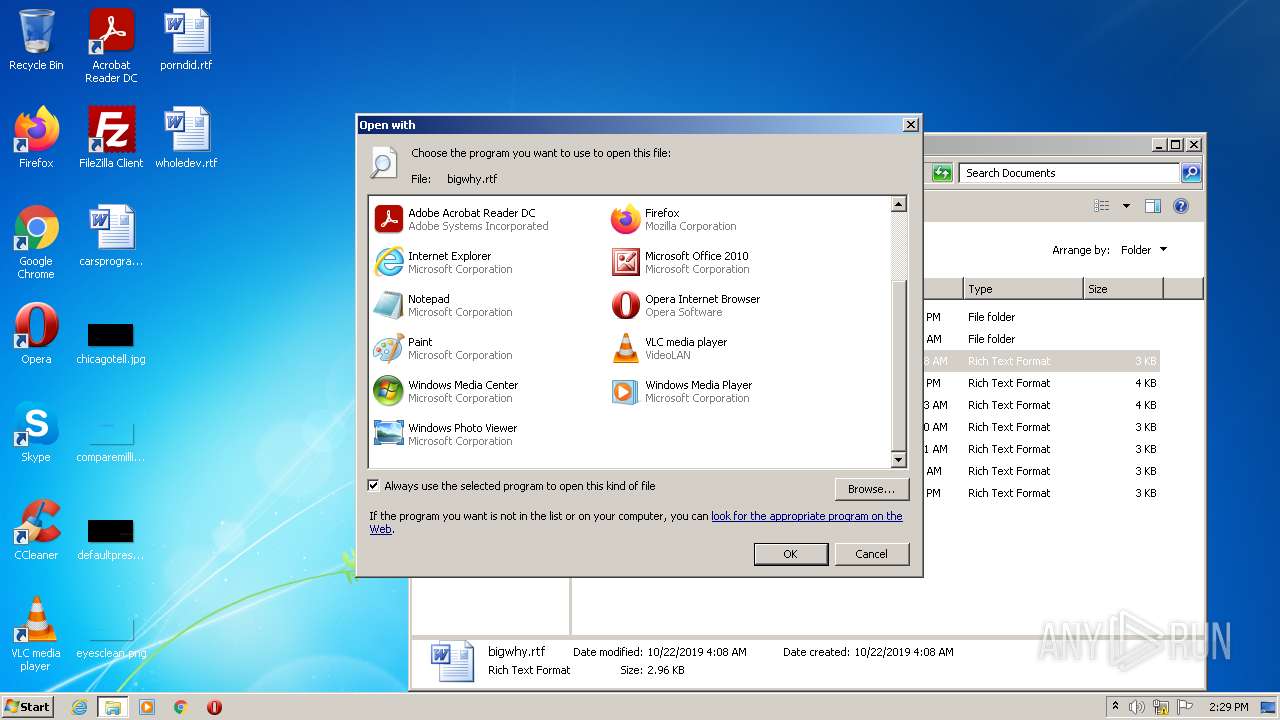The image size is (1280, 720).
Task: Select Windows Media Center entry
Action: (x=446, y=391)
